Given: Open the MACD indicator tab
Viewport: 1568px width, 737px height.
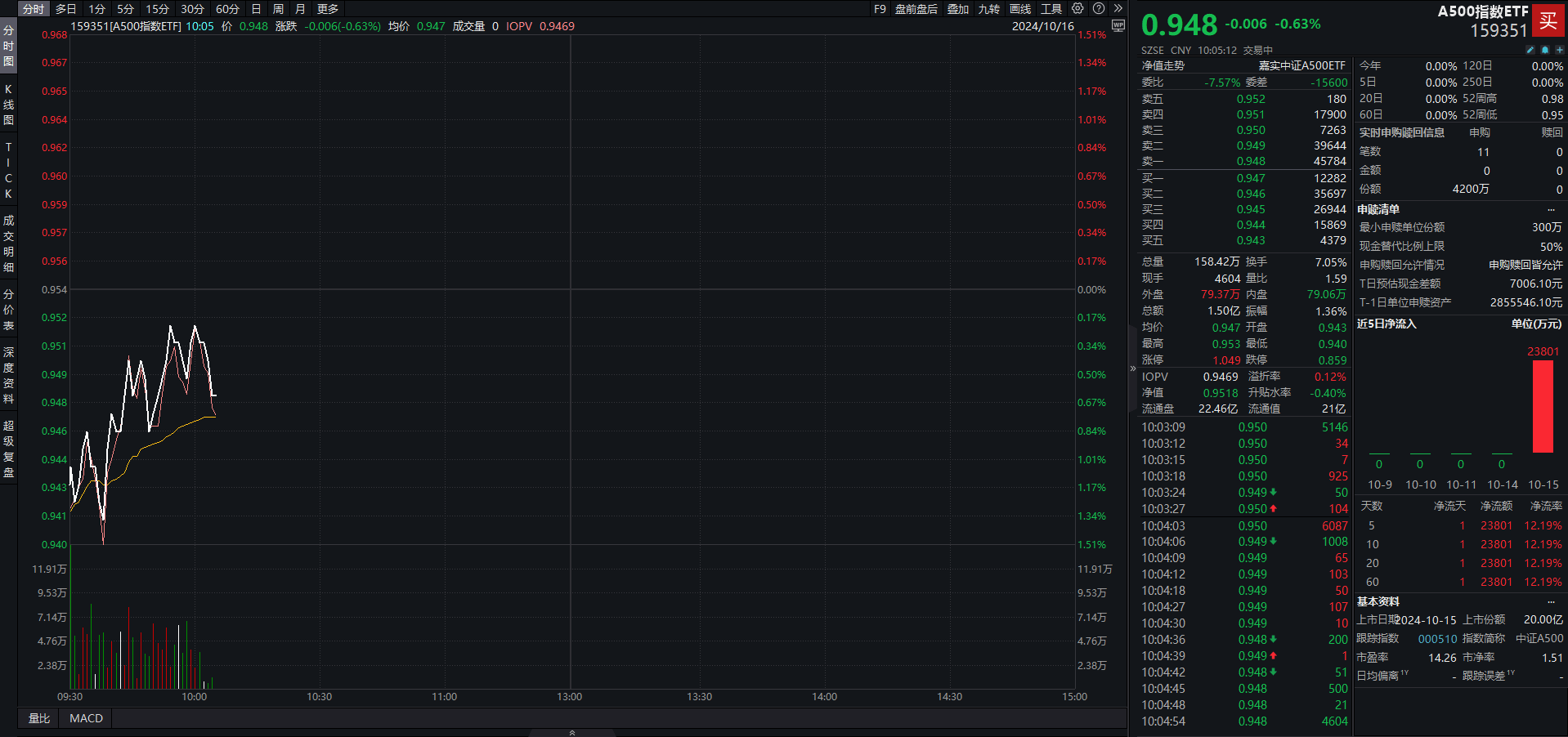Looking at the screenshot, I should click(86, 718).
